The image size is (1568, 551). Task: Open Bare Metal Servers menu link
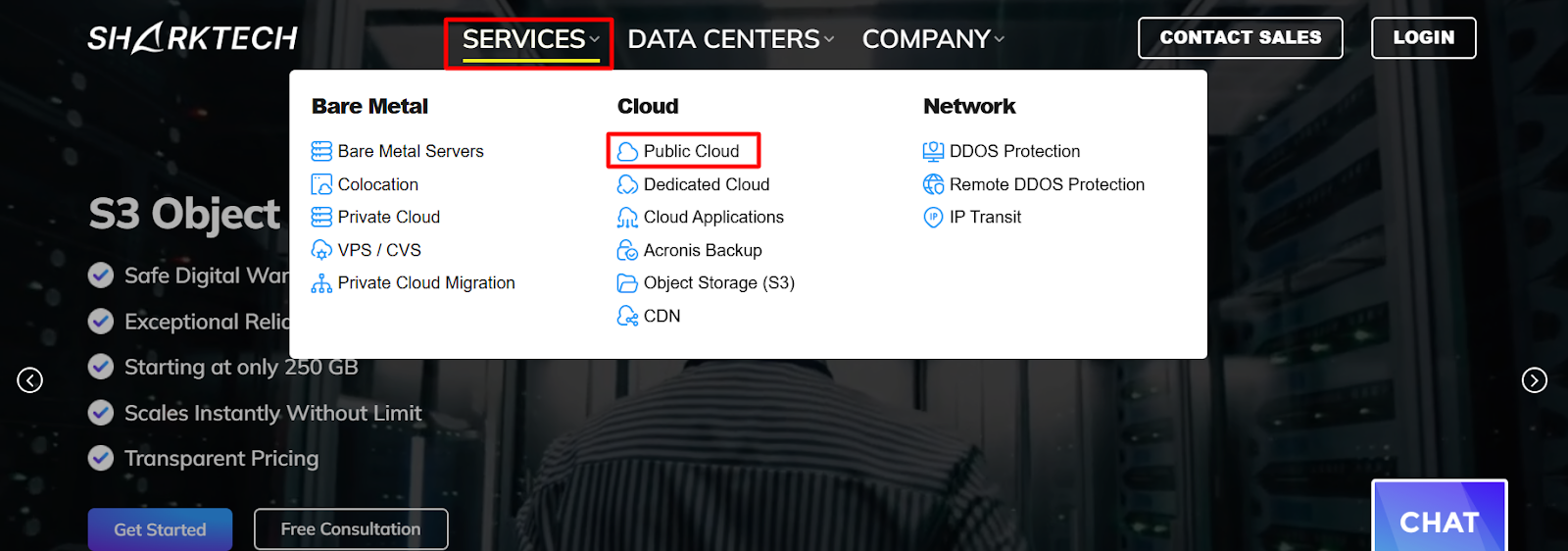[x=411, y=151]
